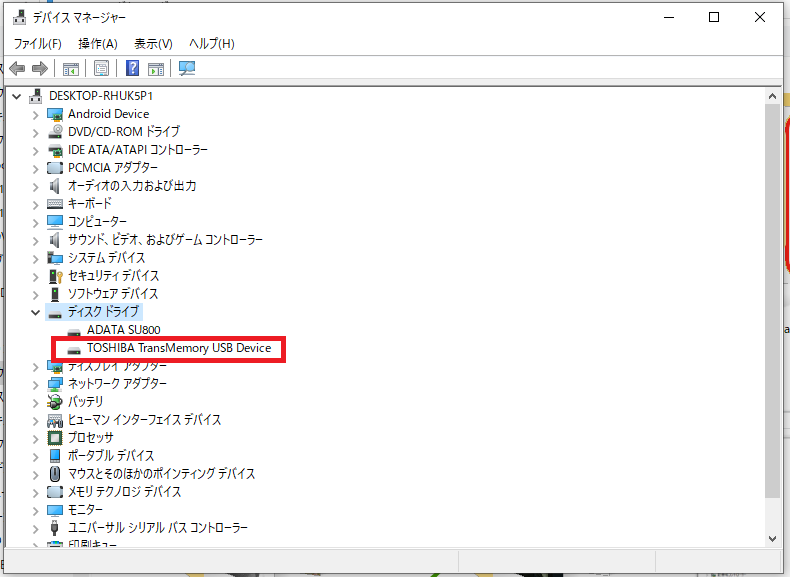Open the ヘルプ(H) menu

(x=212, y=44)
